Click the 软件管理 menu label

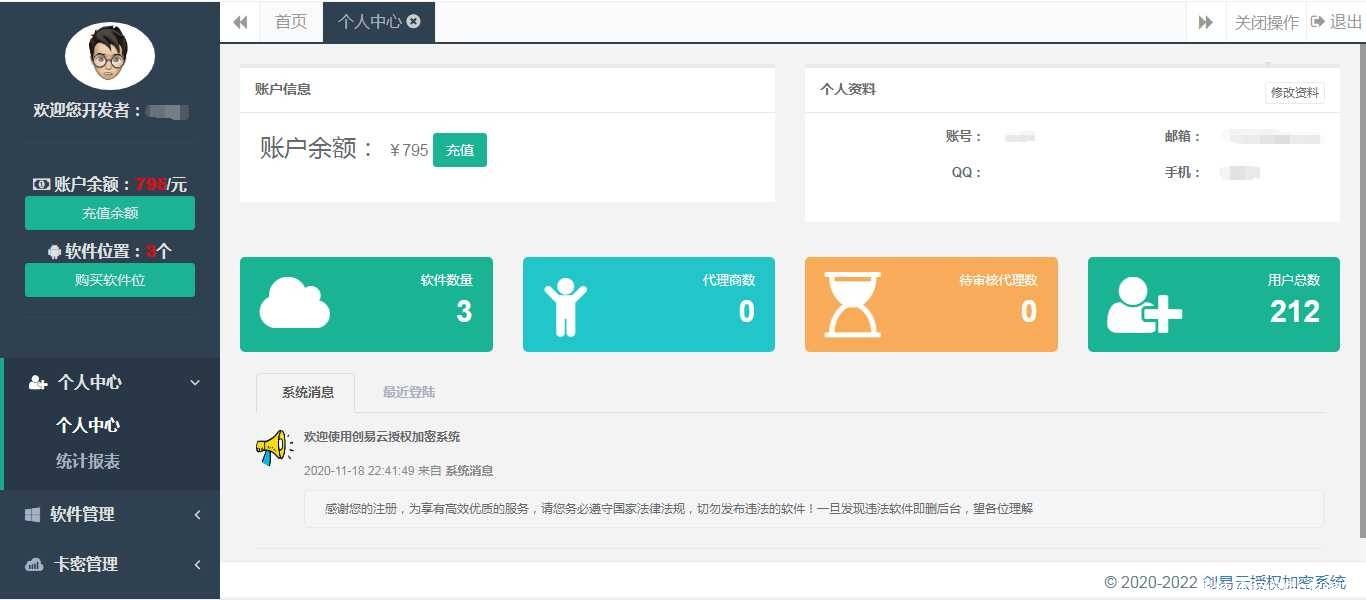[83, 514]
